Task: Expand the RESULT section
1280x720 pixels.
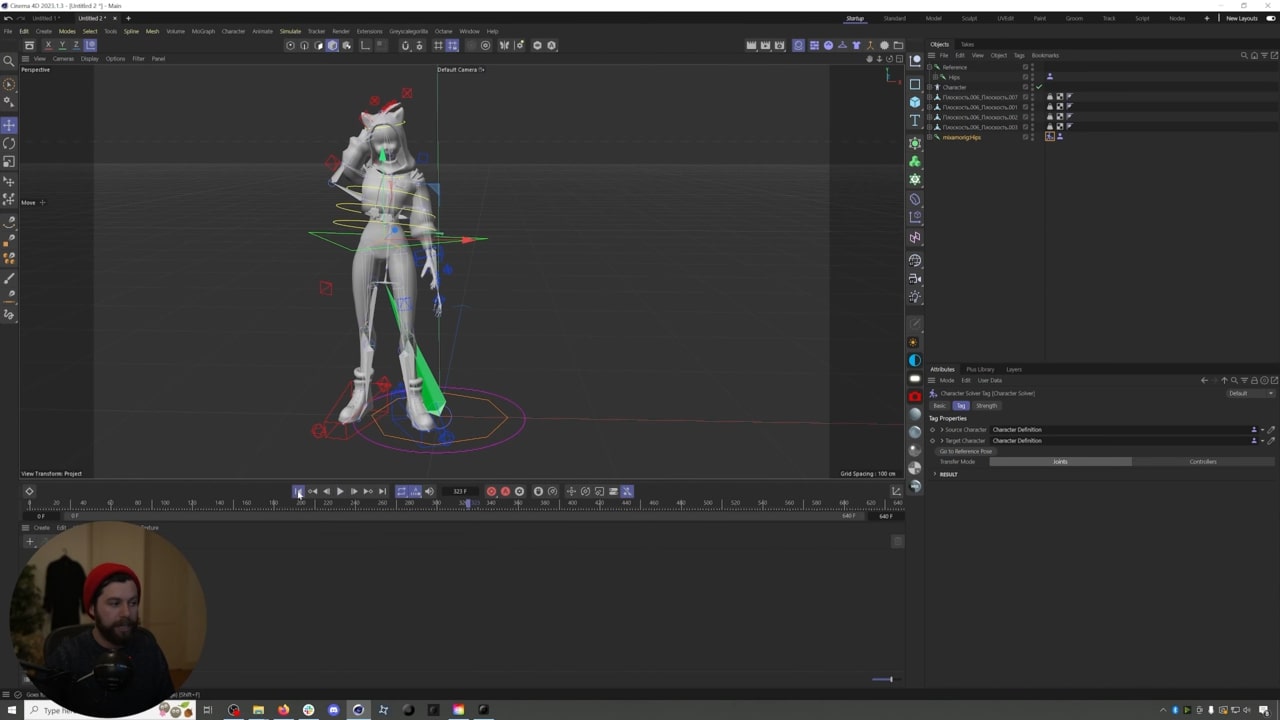Action: (x=935, y=474)
